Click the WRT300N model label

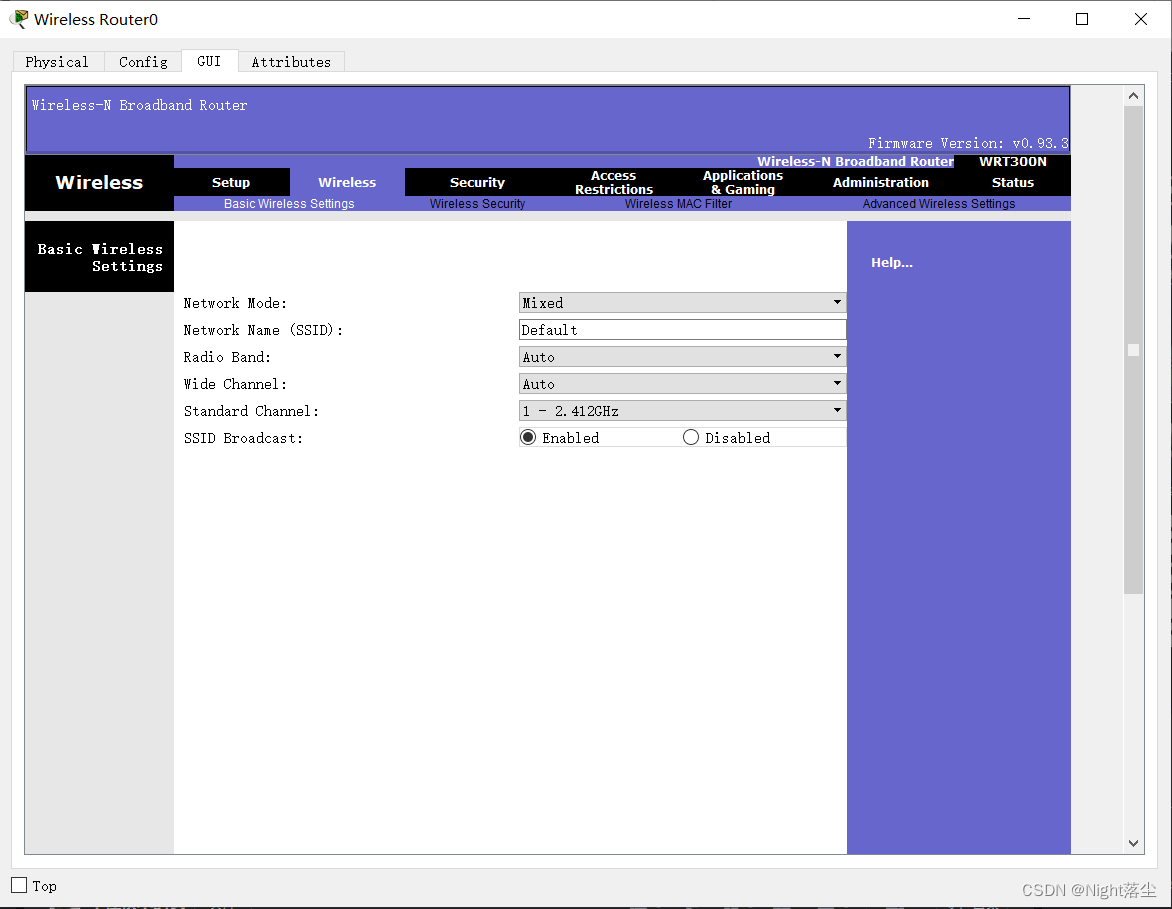pos(1013,161)
